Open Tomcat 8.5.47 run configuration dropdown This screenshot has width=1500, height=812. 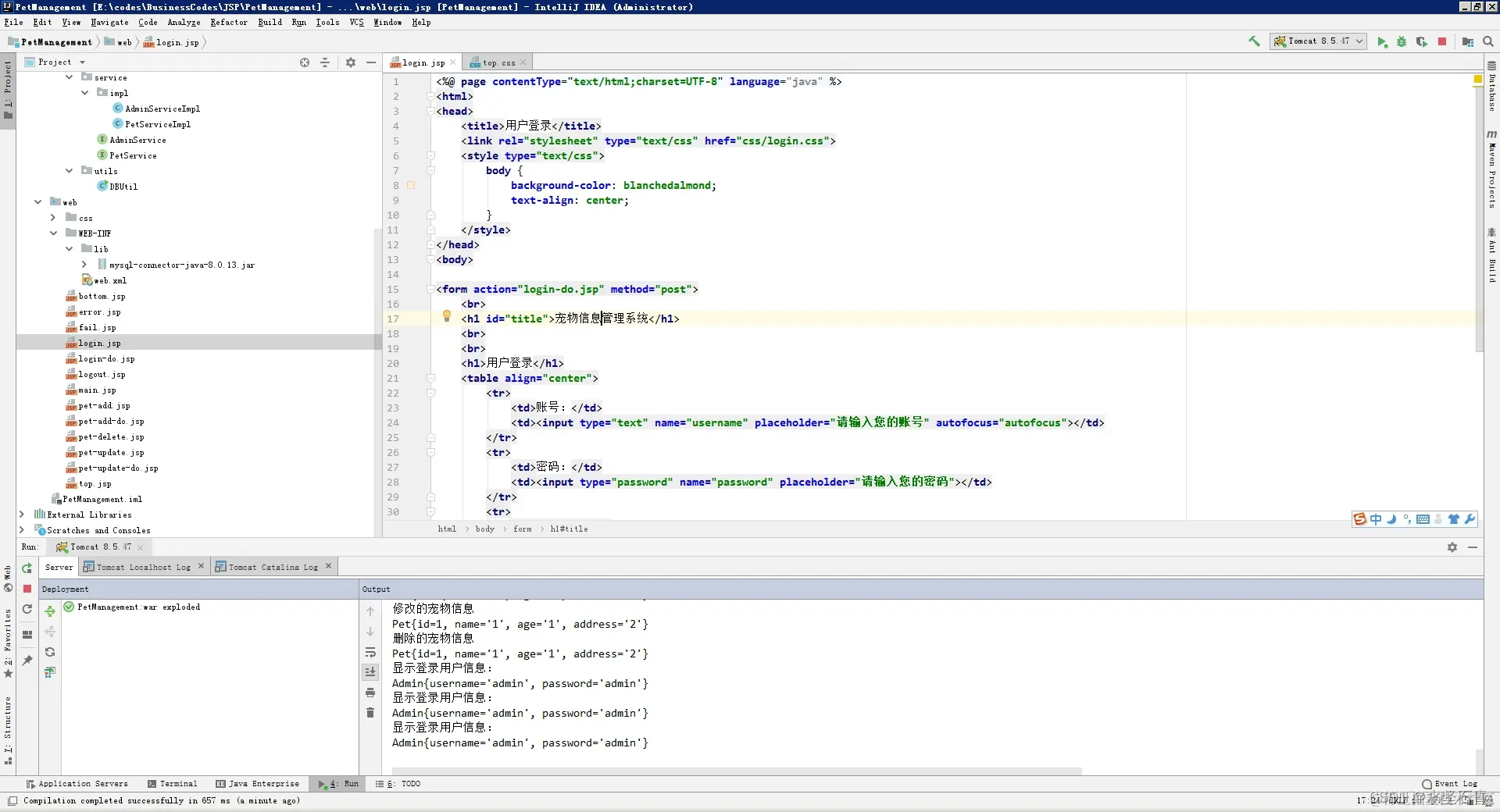tap(1319, 41)
